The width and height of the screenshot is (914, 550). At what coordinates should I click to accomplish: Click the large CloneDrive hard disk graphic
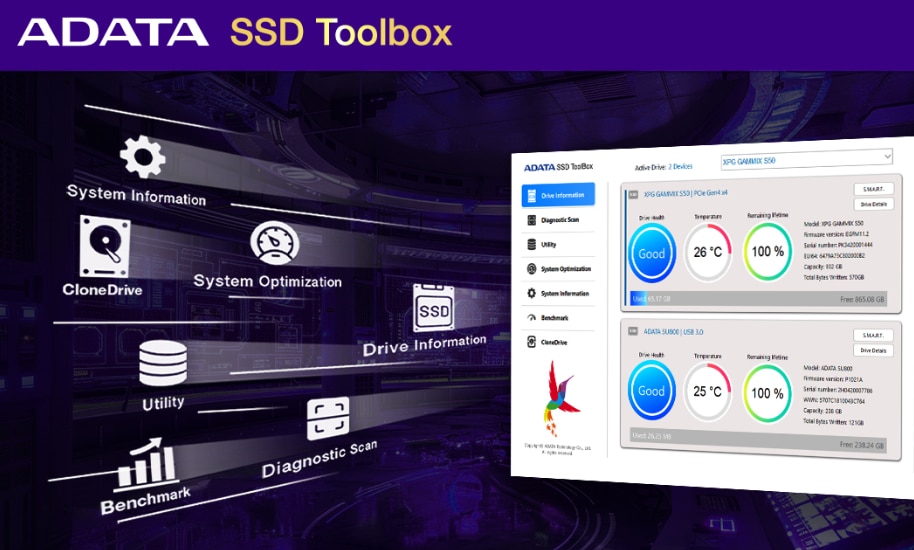pos(105,247)
